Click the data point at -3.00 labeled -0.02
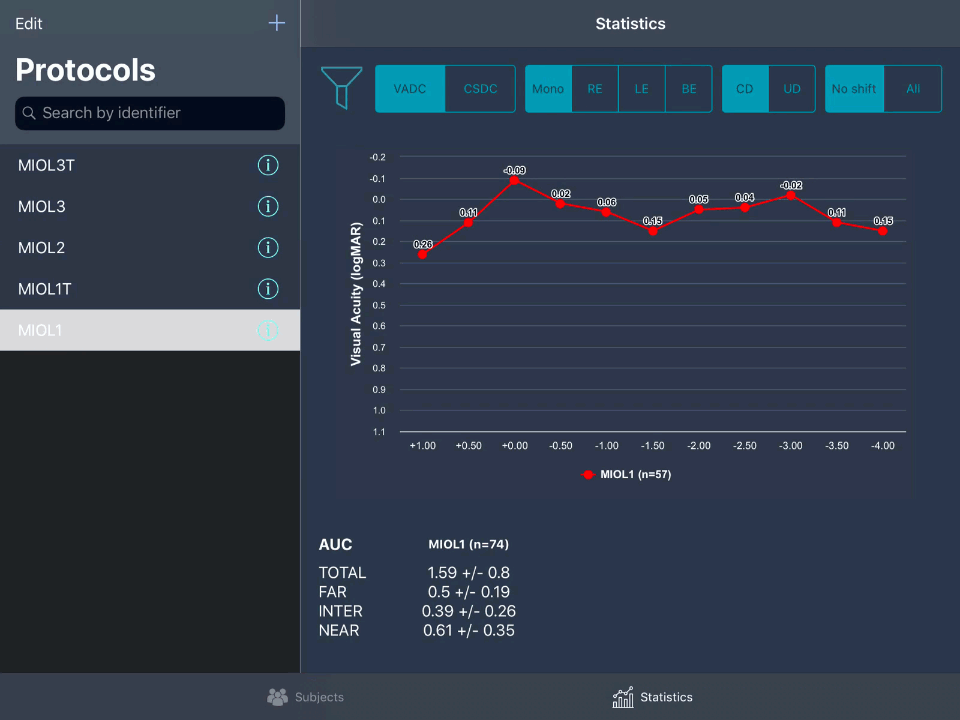 pyautogui.click(x=790, y=195)
